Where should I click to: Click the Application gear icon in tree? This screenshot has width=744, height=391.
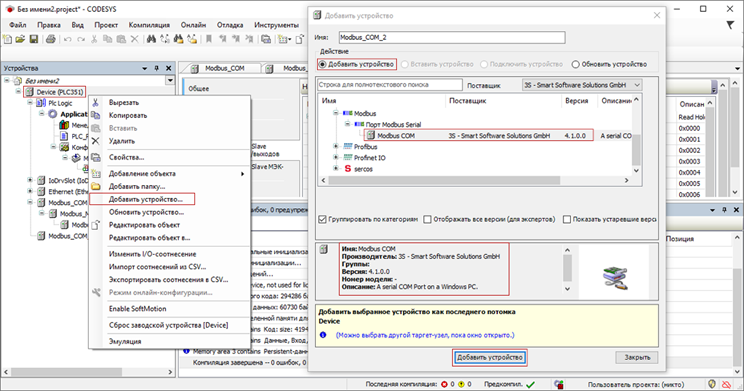pos(53,114)
